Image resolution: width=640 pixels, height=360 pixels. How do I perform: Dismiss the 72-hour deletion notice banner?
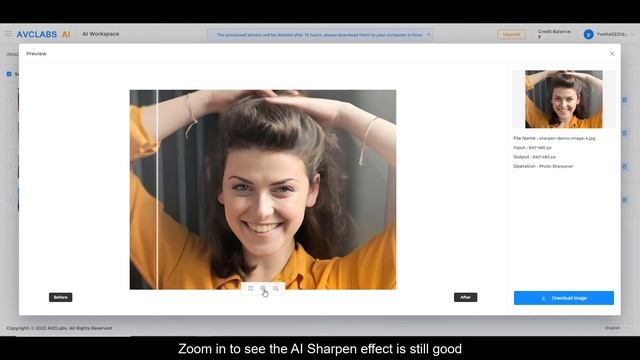pos(429,35)
